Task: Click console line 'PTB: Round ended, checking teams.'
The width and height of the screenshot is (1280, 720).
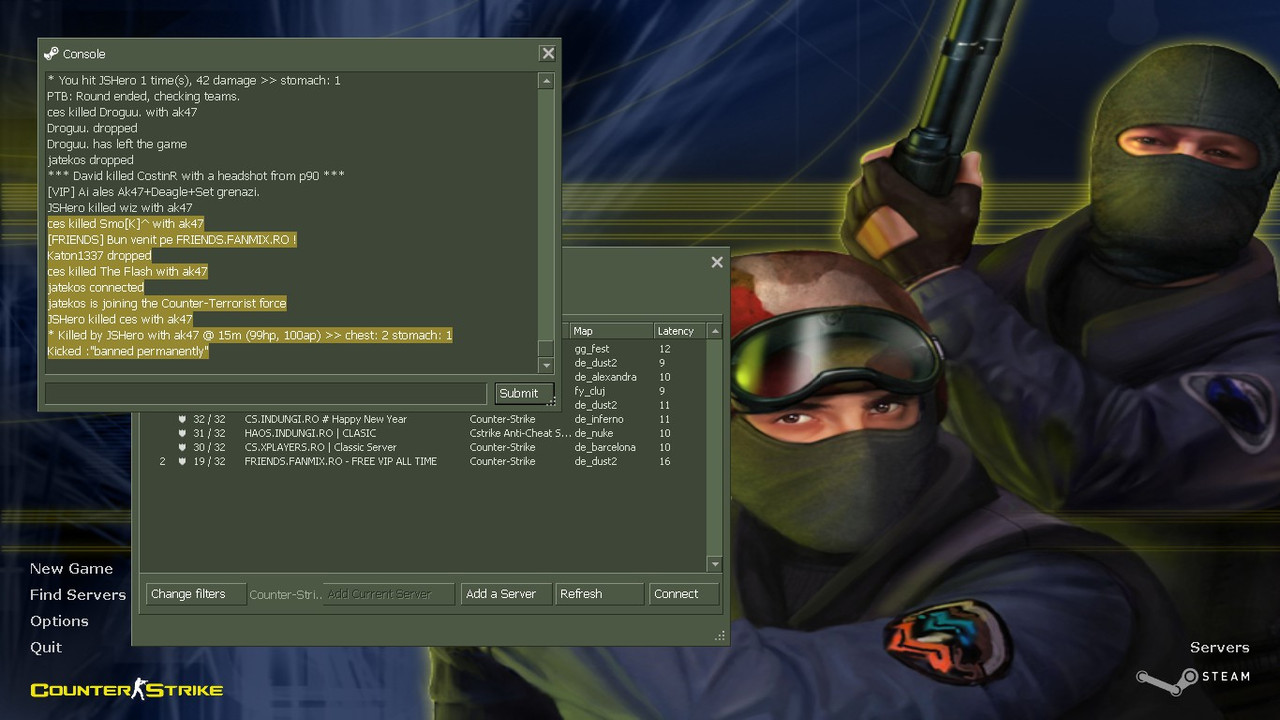Action: (x=143, y=96)
